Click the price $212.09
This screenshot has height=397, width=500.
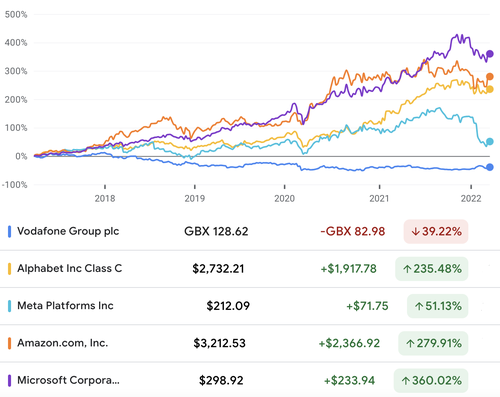click(x=228, y=306)
